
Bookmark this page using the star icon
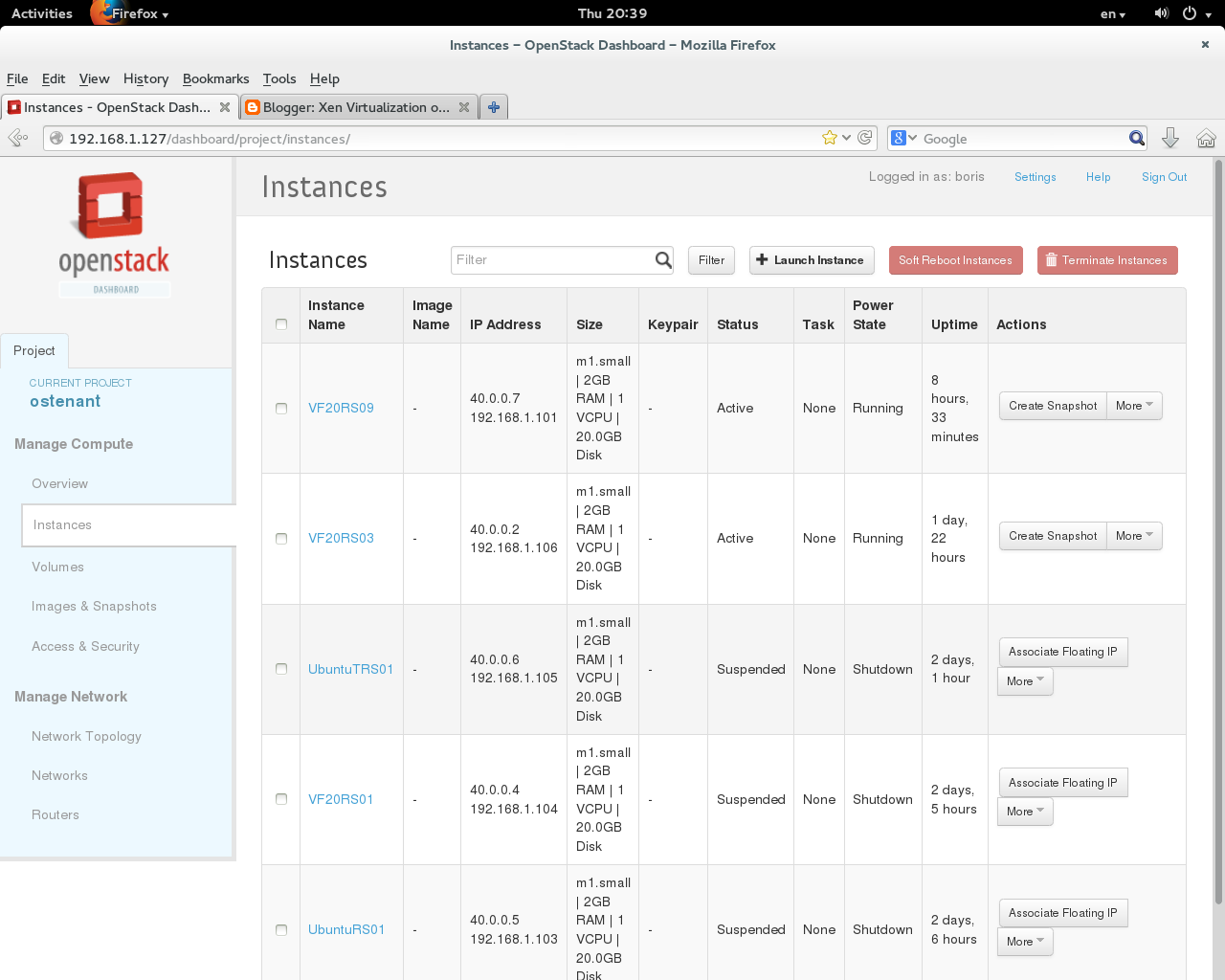coord(829,138)
